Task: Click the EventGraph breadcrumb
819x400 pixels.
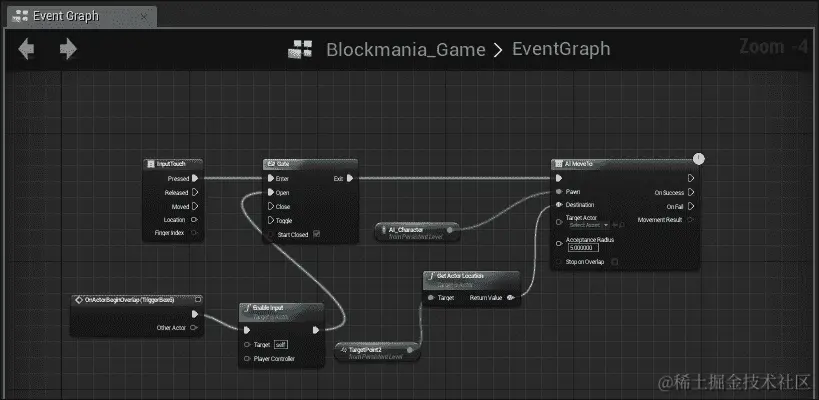Action: pyautogui.click(x=561, y=49)
